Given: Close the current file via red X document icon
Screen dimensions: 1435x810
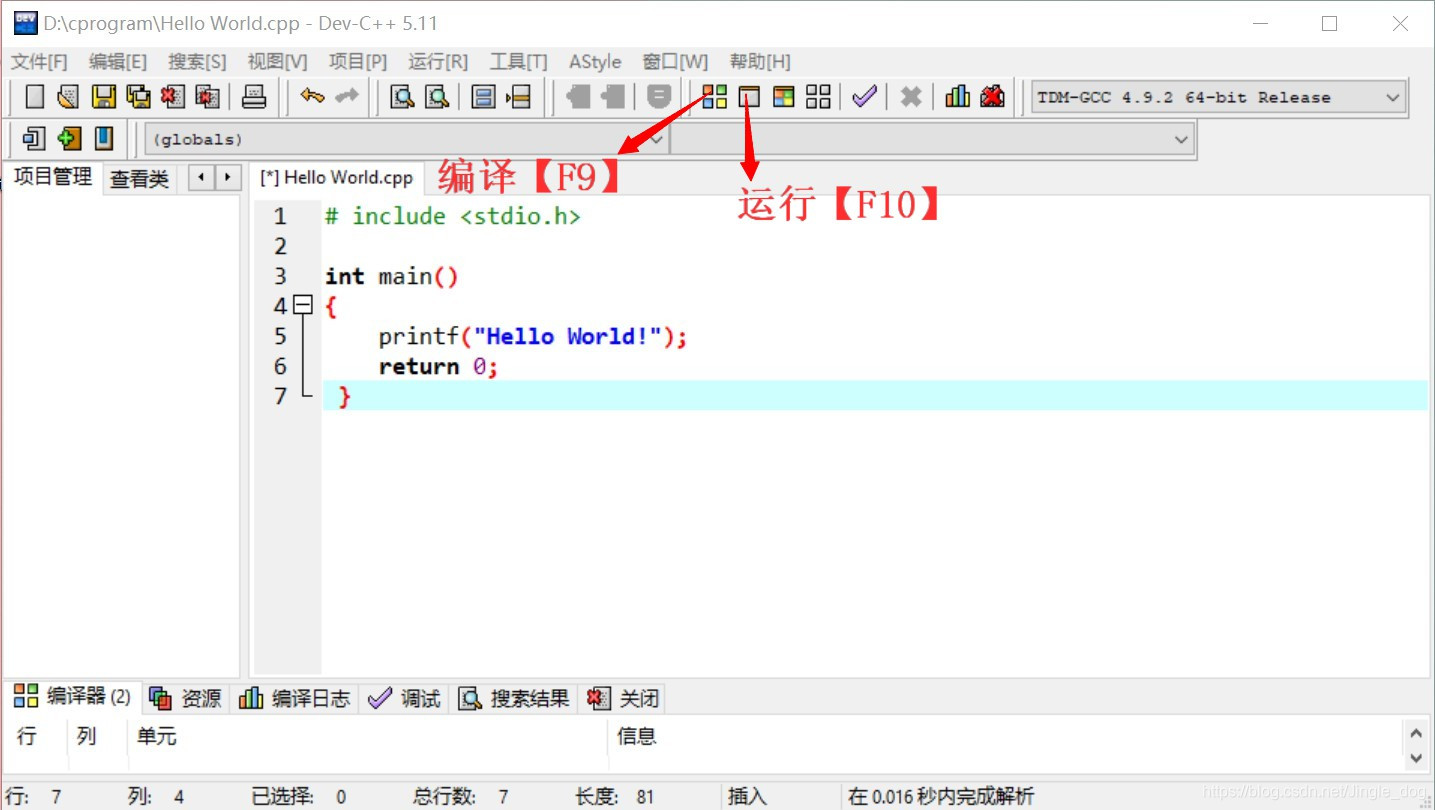Looking at the screenshot, I should pyautogui.click(x=173, y=97).
